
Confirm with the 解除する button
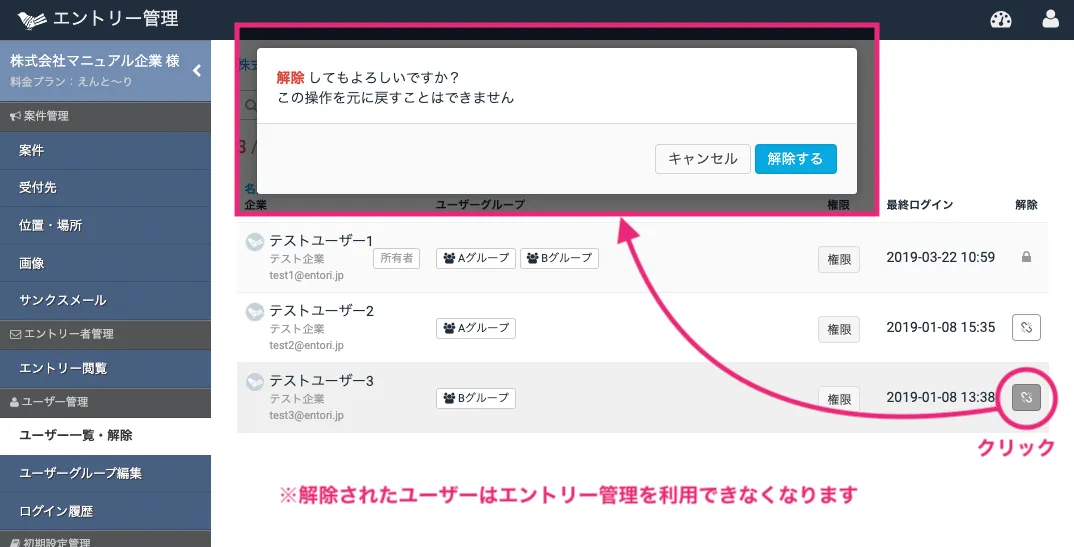(x=795, y=159)
